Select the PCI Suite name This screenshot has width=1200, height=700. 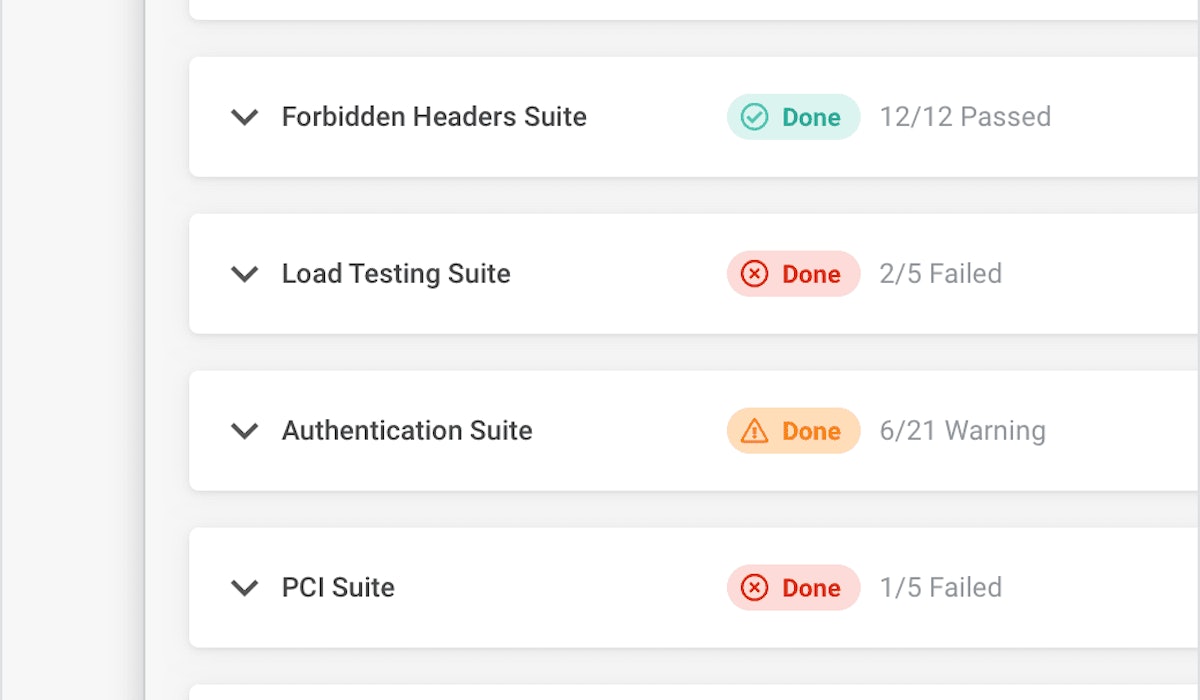pyautogui.click(x=338, y=588)
